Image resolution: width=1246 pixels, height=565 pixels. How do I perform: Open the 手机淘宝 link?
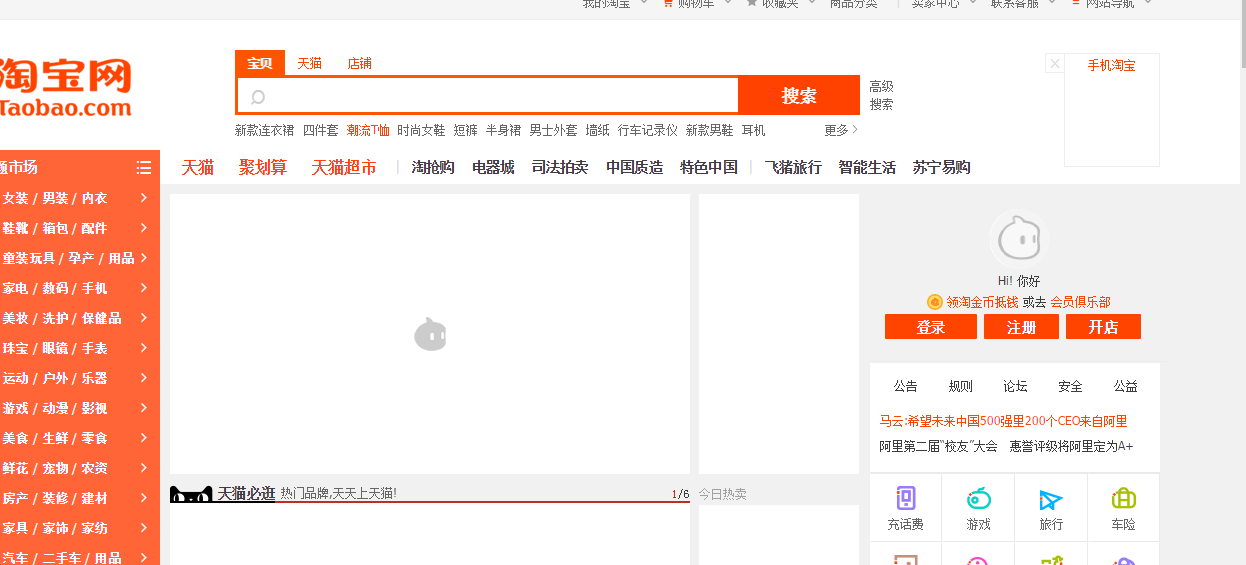pos(1112,66)
